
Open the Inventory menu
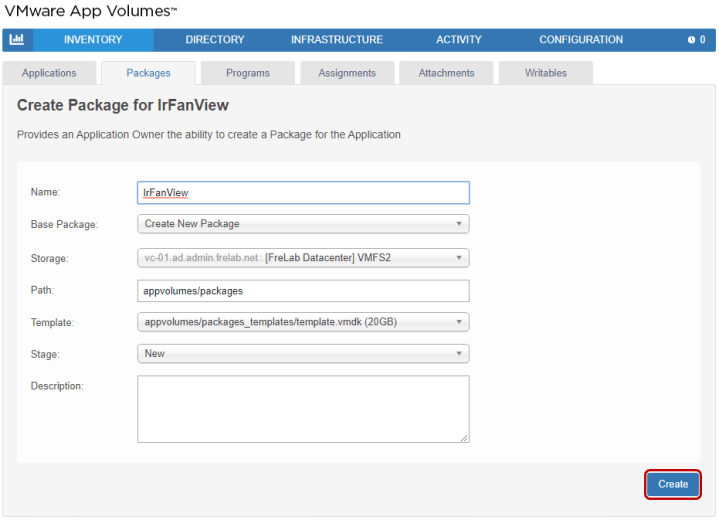(x=93, y=40)
